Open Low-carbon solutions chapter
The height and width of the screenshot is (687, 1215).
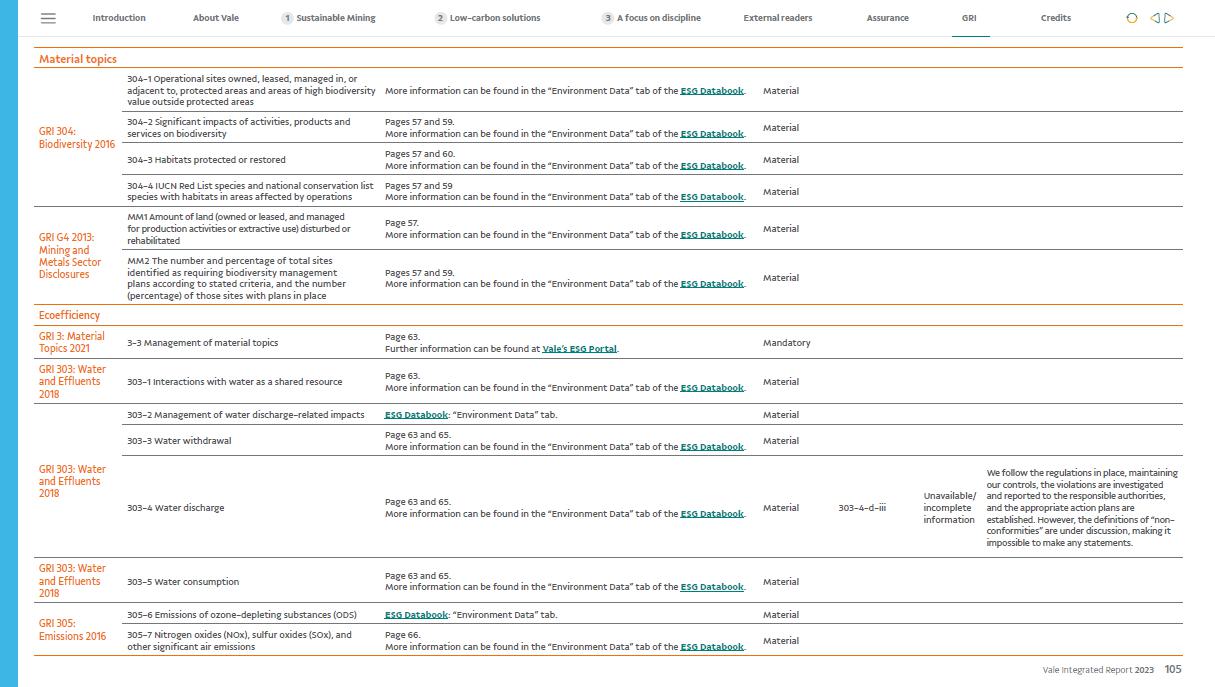pyautogui.click(x=495, y=18)
